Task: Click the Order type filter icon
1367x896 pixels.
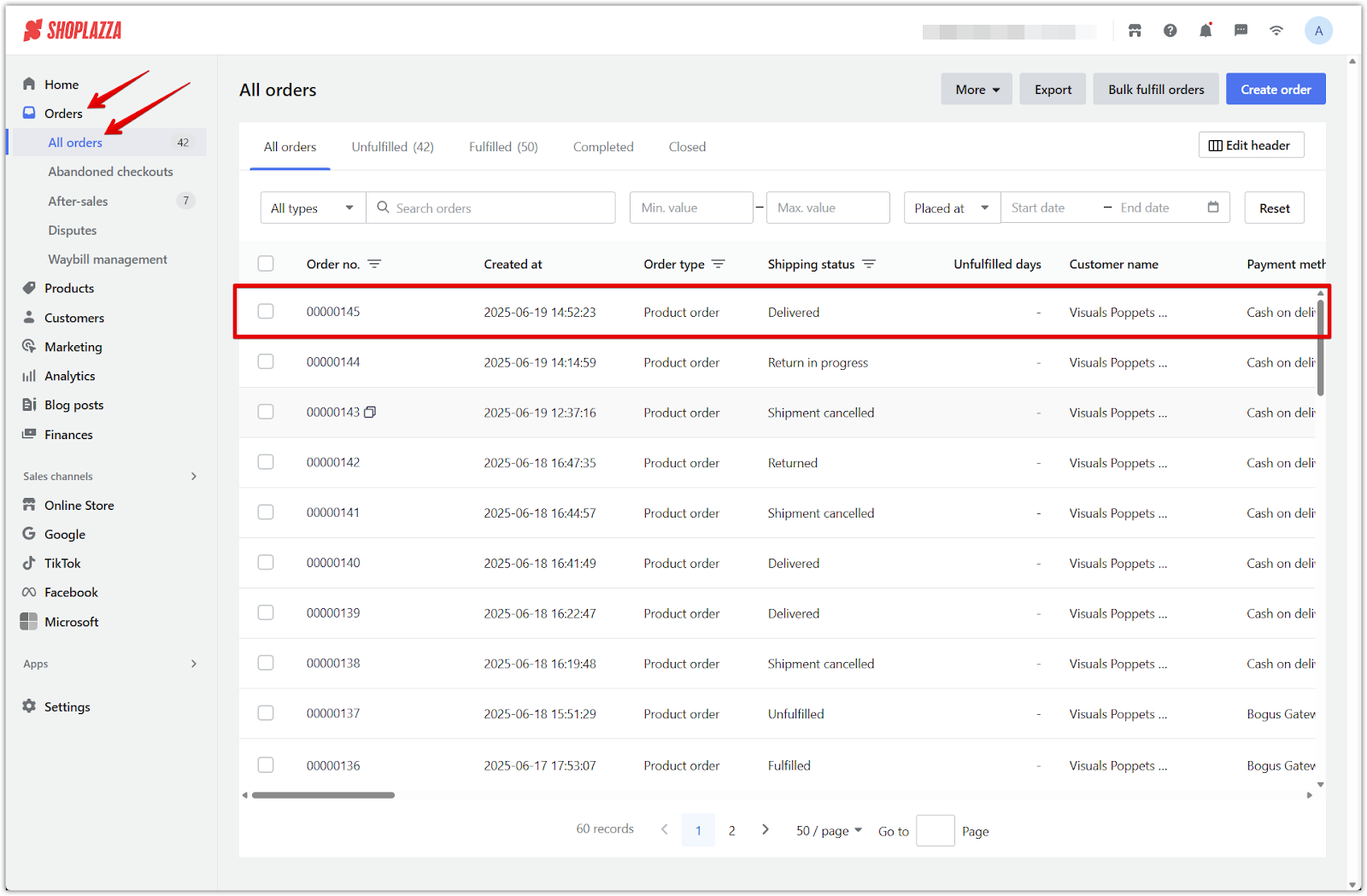Action: 719,264
